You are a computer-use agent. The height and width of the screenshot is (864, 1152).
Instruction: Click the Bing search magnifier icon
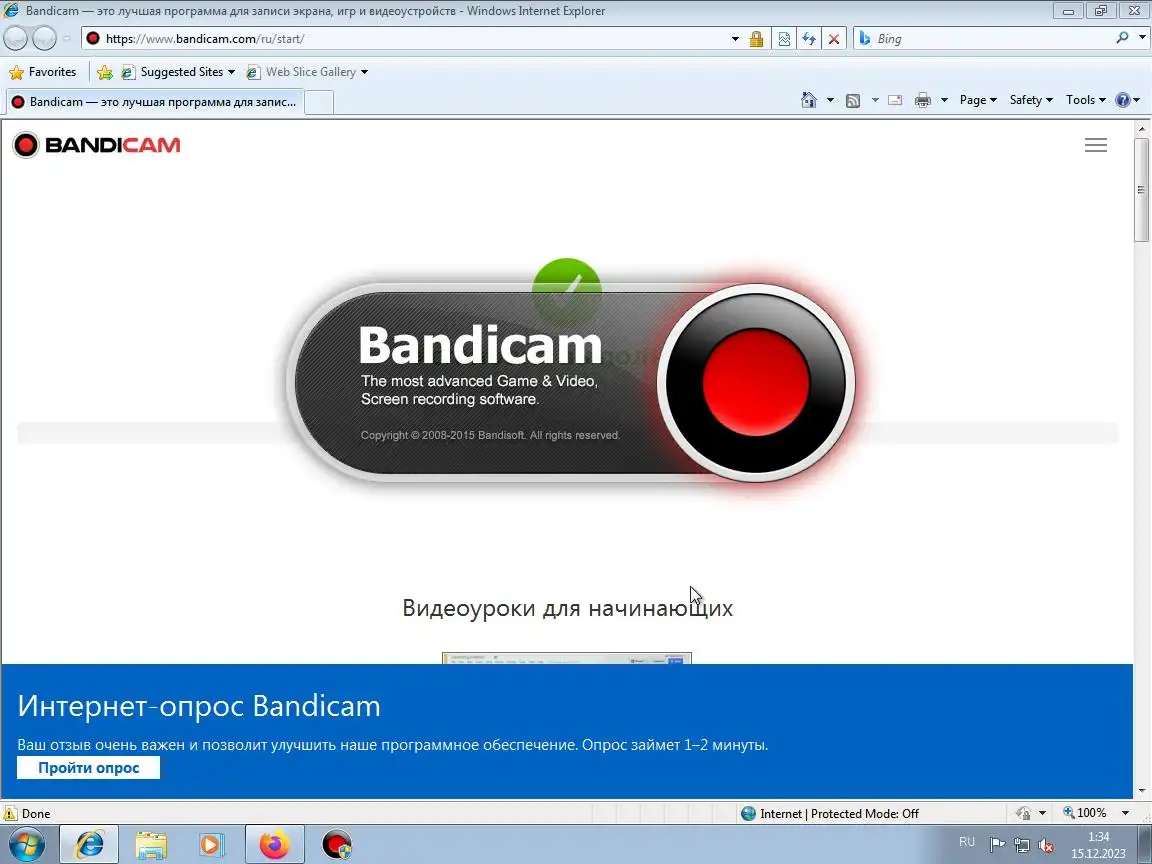pos(1122,37)
